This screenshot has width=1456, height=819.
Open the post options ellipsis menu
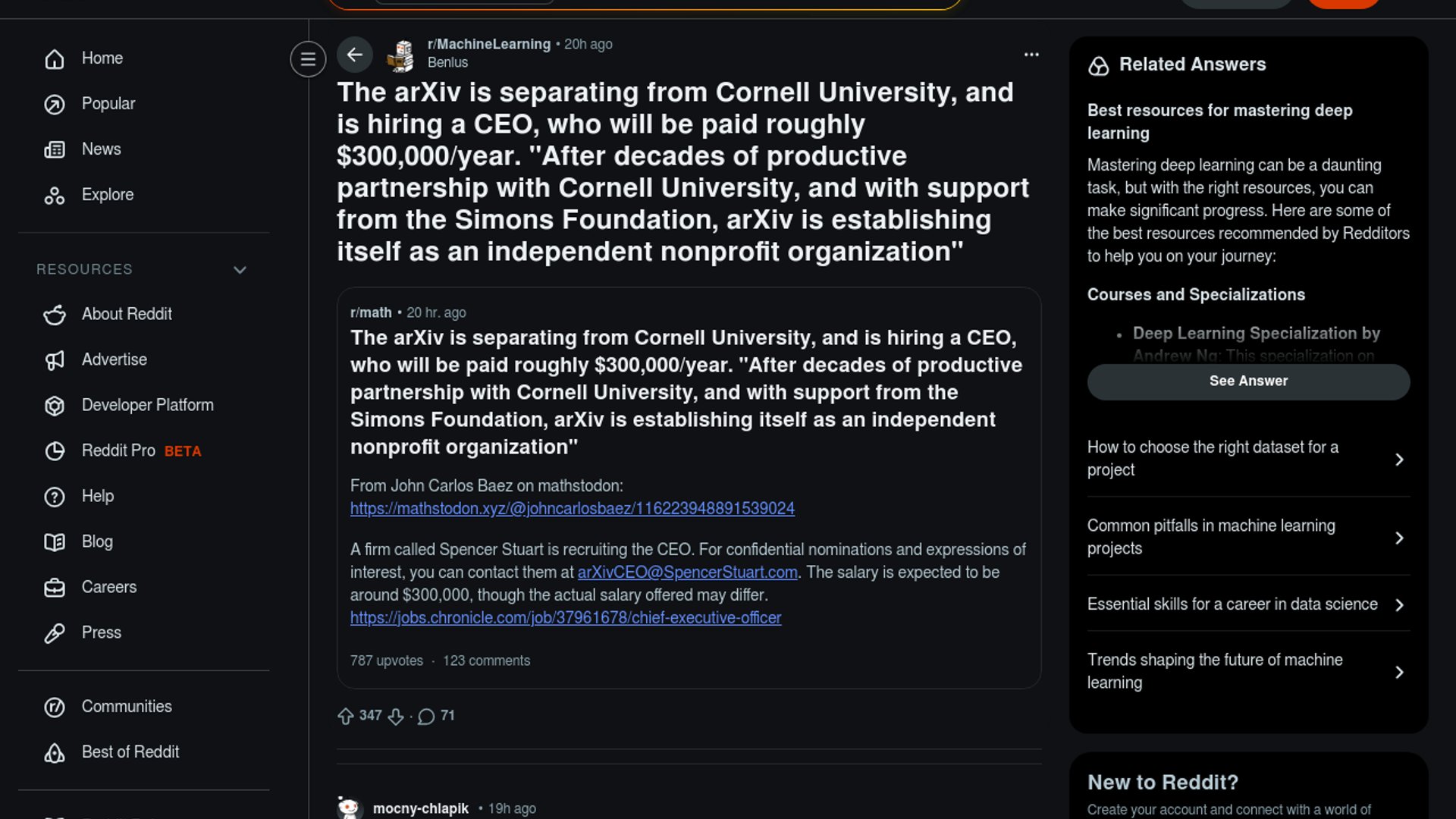[x=1031, y=55]
